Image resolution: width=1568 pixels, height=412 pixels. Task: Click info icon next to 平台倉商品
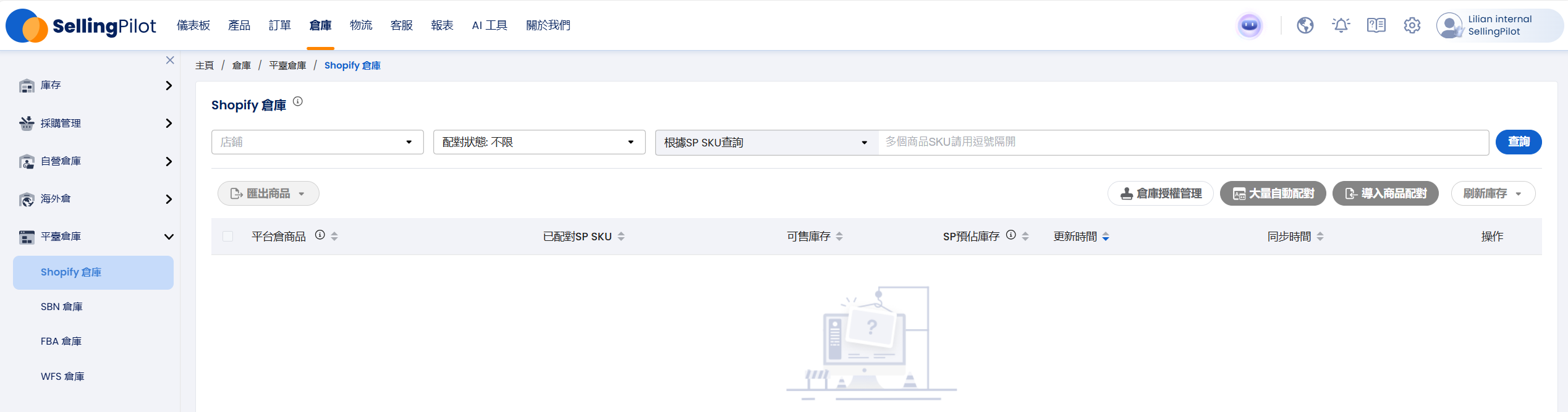pos(320,235)
